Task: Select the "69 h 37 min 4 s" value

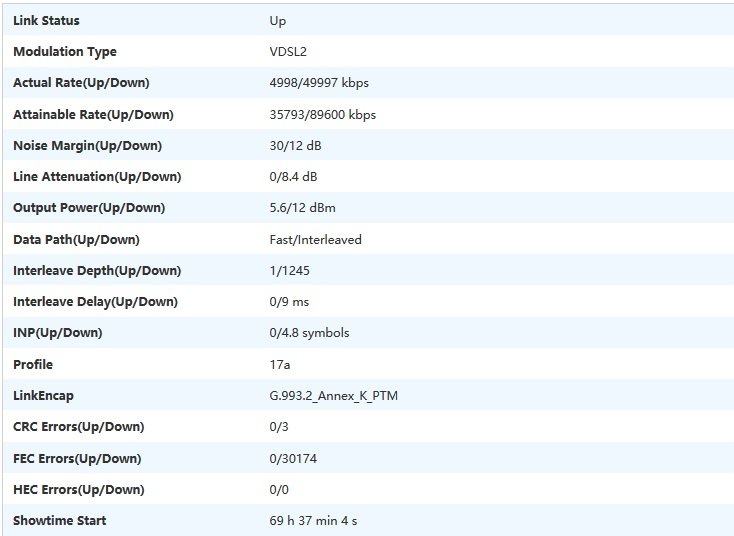Action: coord(313,521)
